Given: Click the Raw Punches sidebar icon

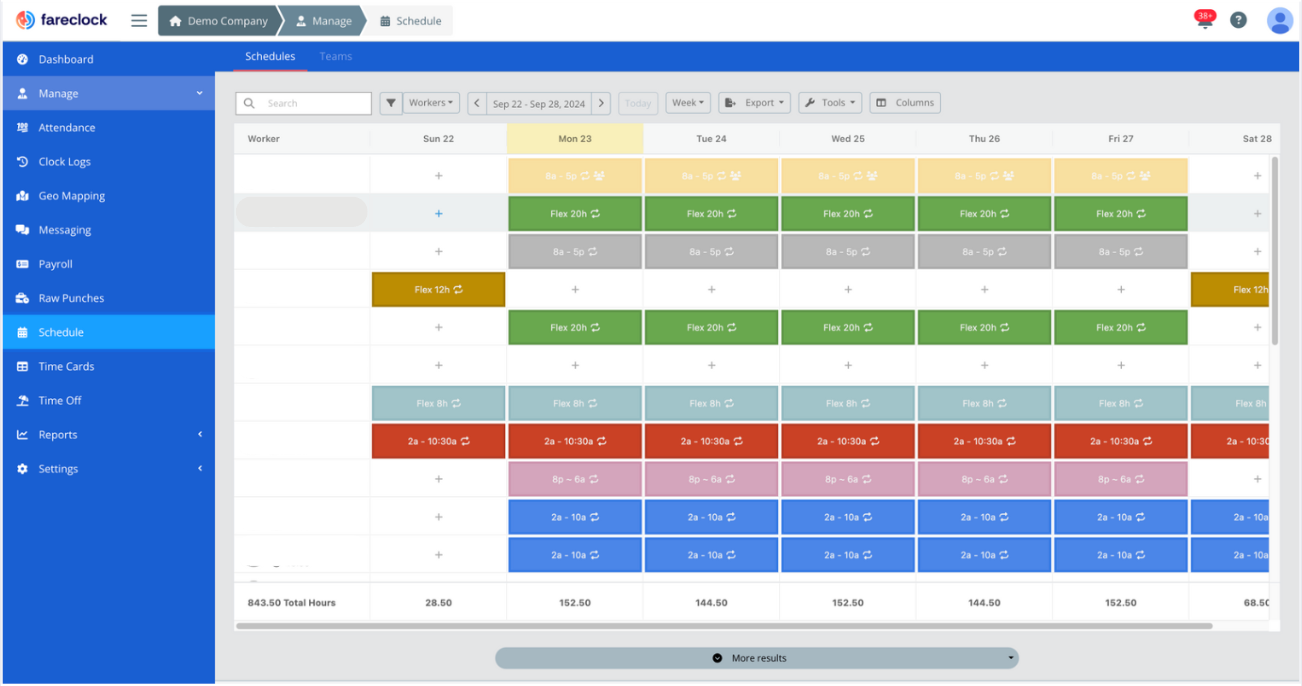Looking at the screenshot, I should click(22, 298).
